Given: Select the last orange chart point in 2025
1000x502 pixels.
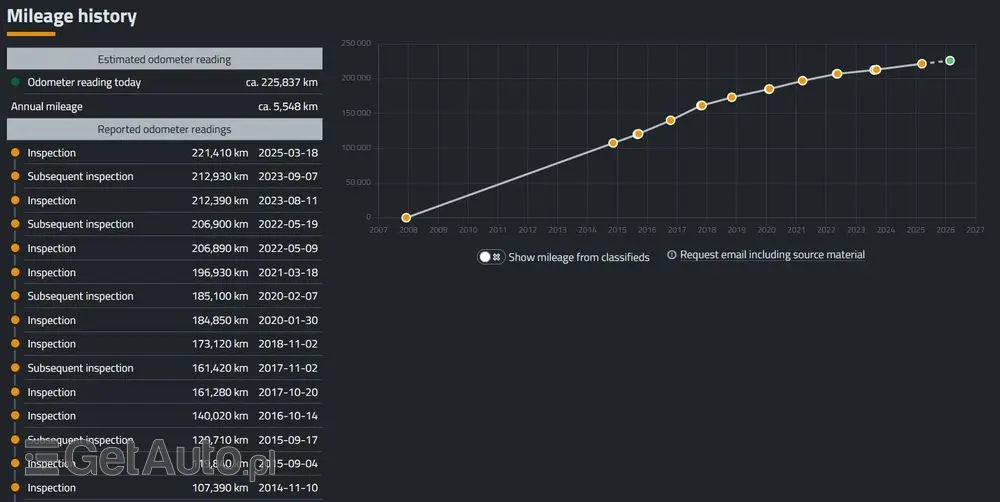Looking at the screenshot, I should click(x=922, y=64).
